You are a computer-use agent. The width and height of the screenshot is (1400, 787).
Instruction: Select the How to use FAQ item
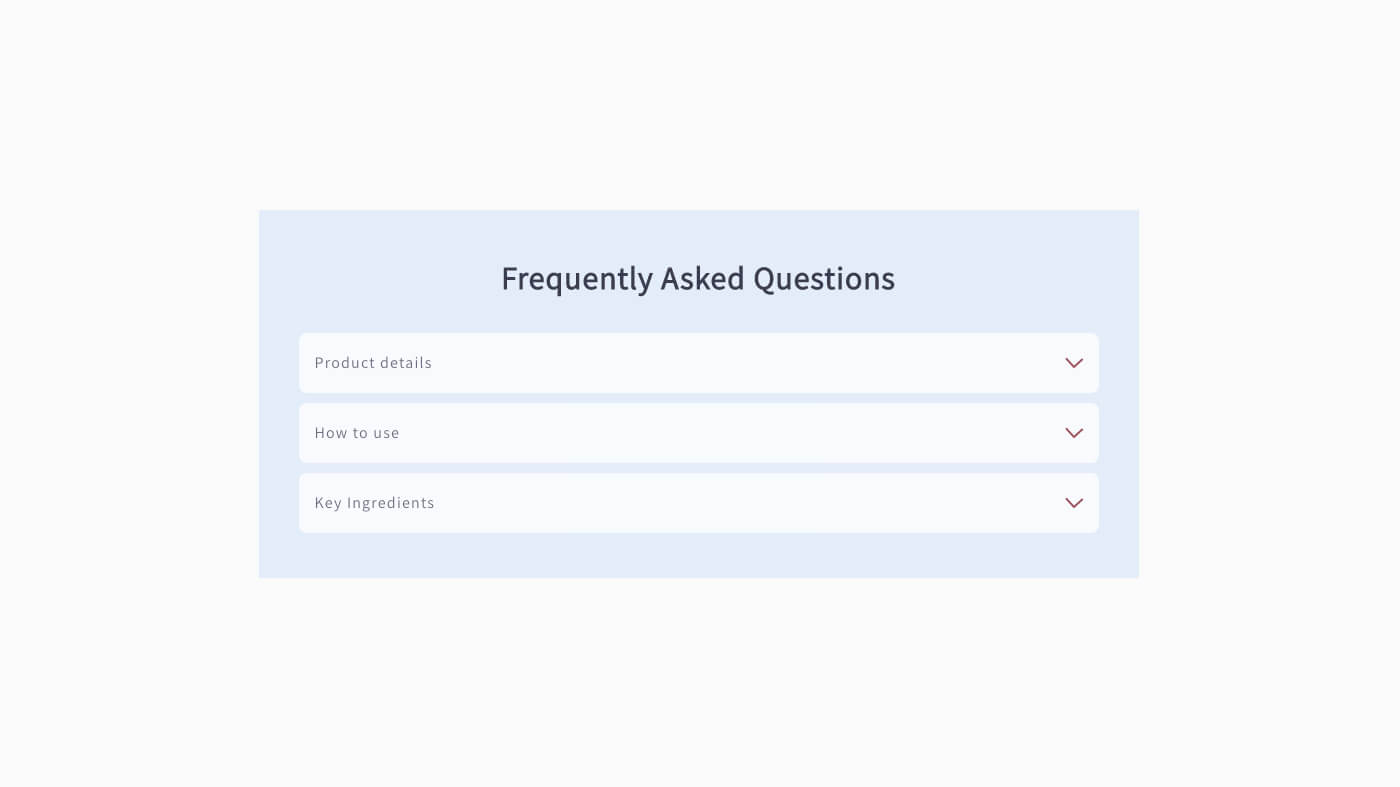(699, 433)
